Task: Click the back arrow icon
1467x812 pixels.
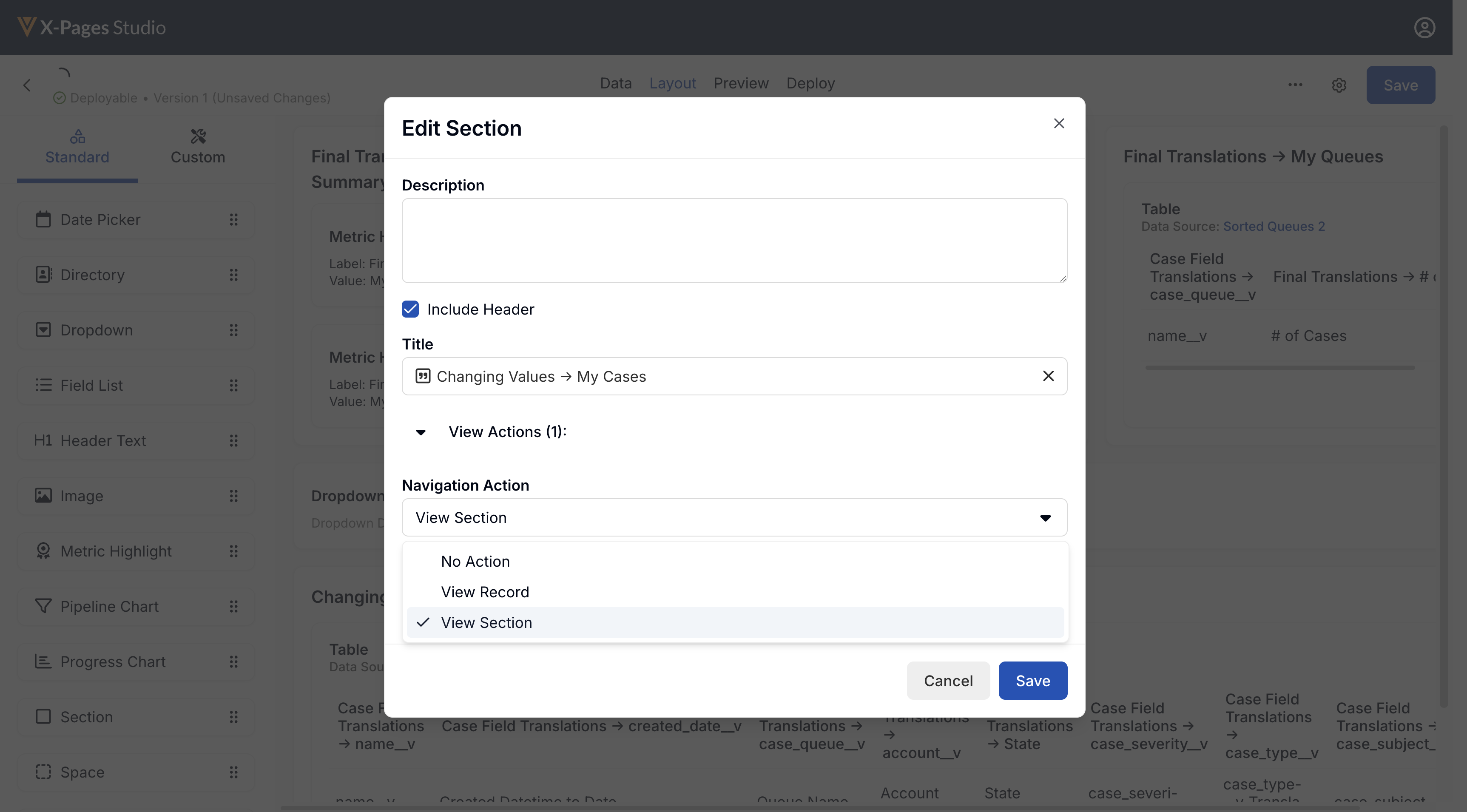Action: (27, 85)
